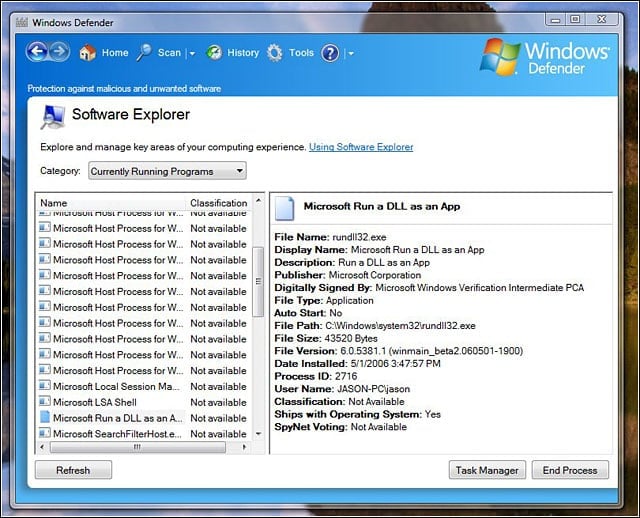Click the Help question mark icon
Viewport: 640px width, 518px height.
click(330, 53)
